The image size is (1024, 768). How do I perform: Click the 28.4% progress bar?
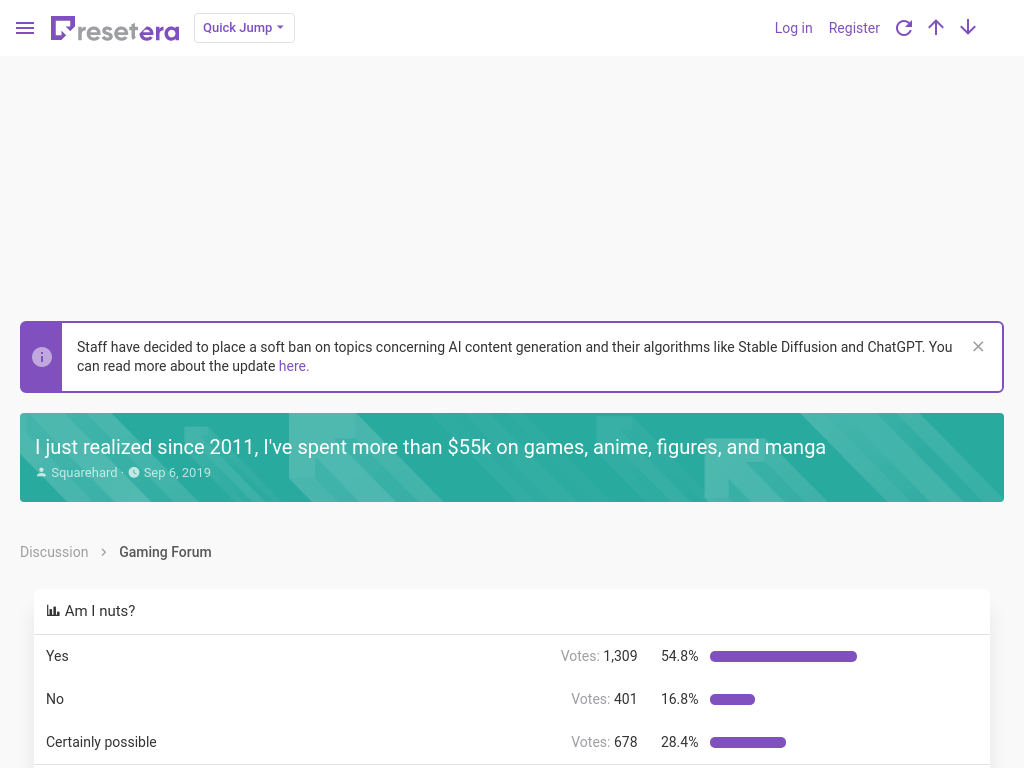coord(748,743)
